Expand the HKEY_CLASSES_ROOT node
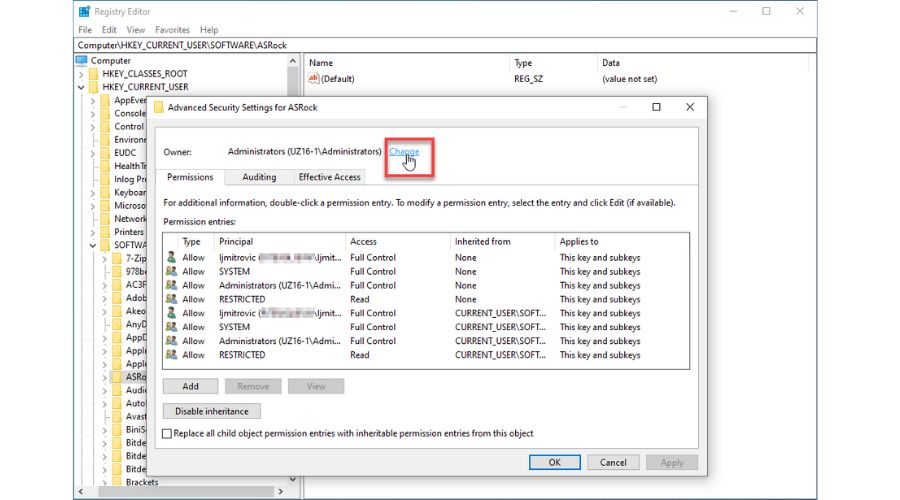Viewport: 900px width, 500px height. [81, 74]
